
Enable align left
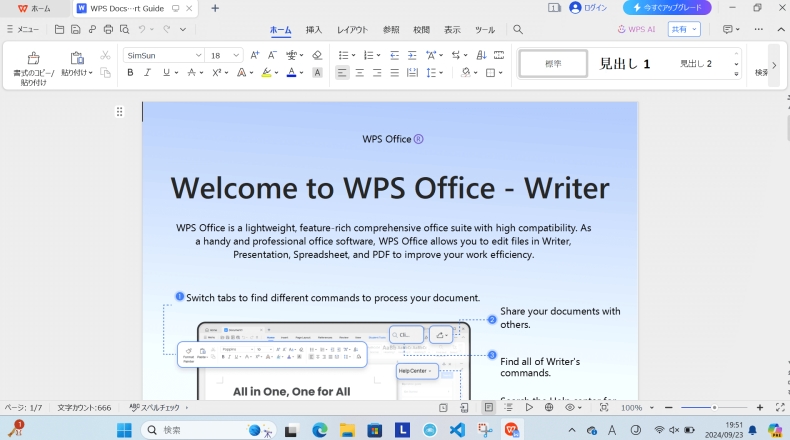tap(342, 73)
